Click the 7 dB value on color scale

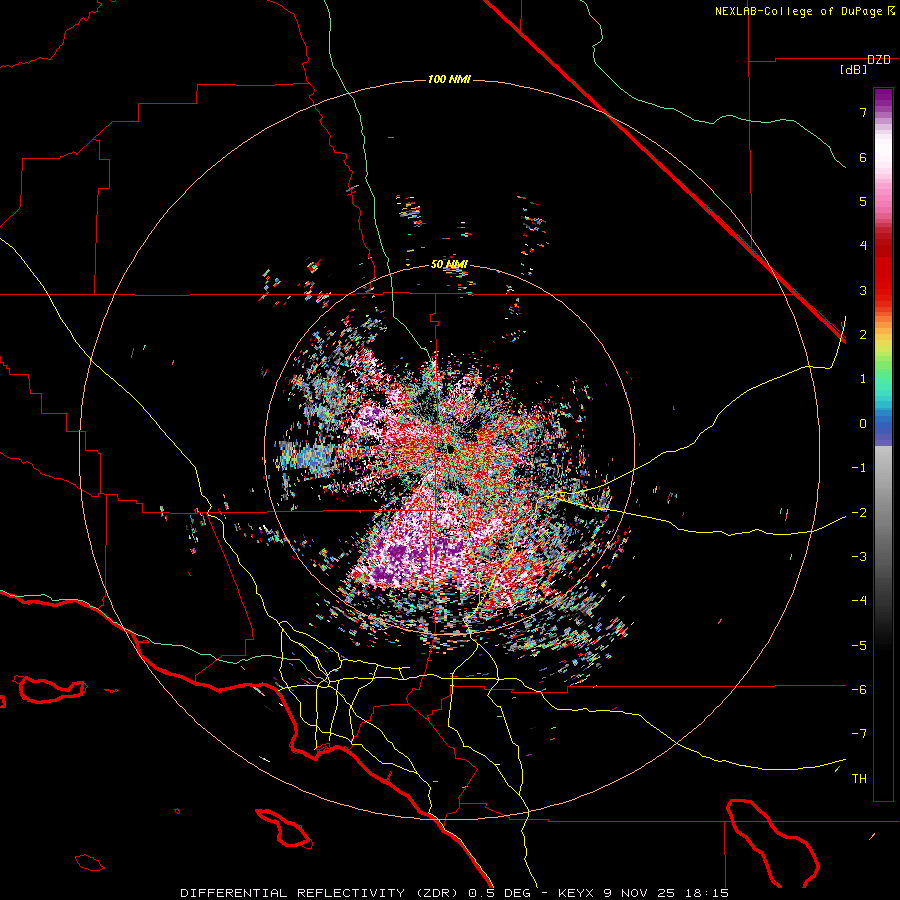coord(863,112)
